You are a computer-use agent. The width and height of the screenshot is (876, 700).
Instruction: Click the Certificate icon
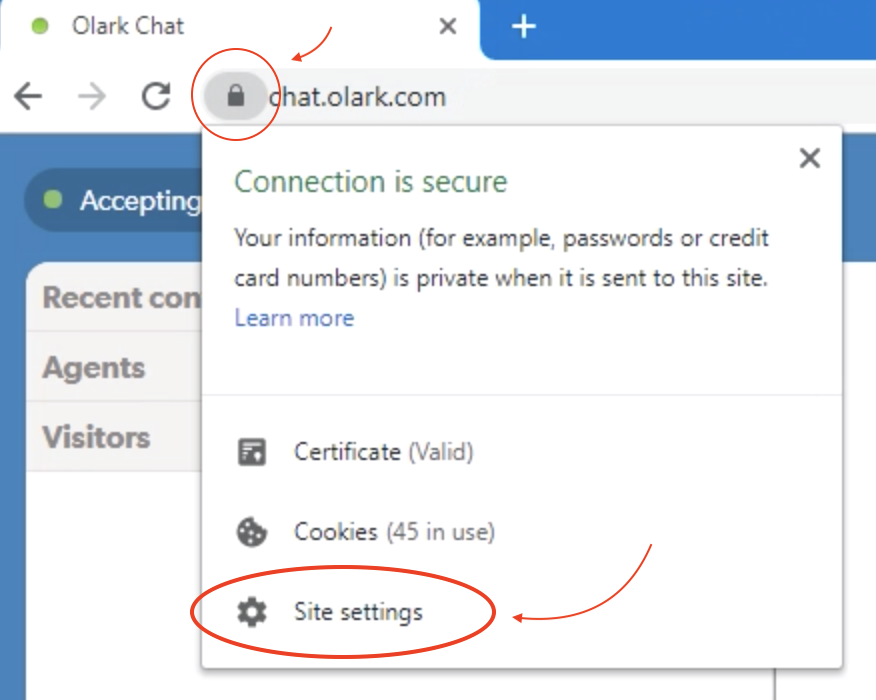252,452
